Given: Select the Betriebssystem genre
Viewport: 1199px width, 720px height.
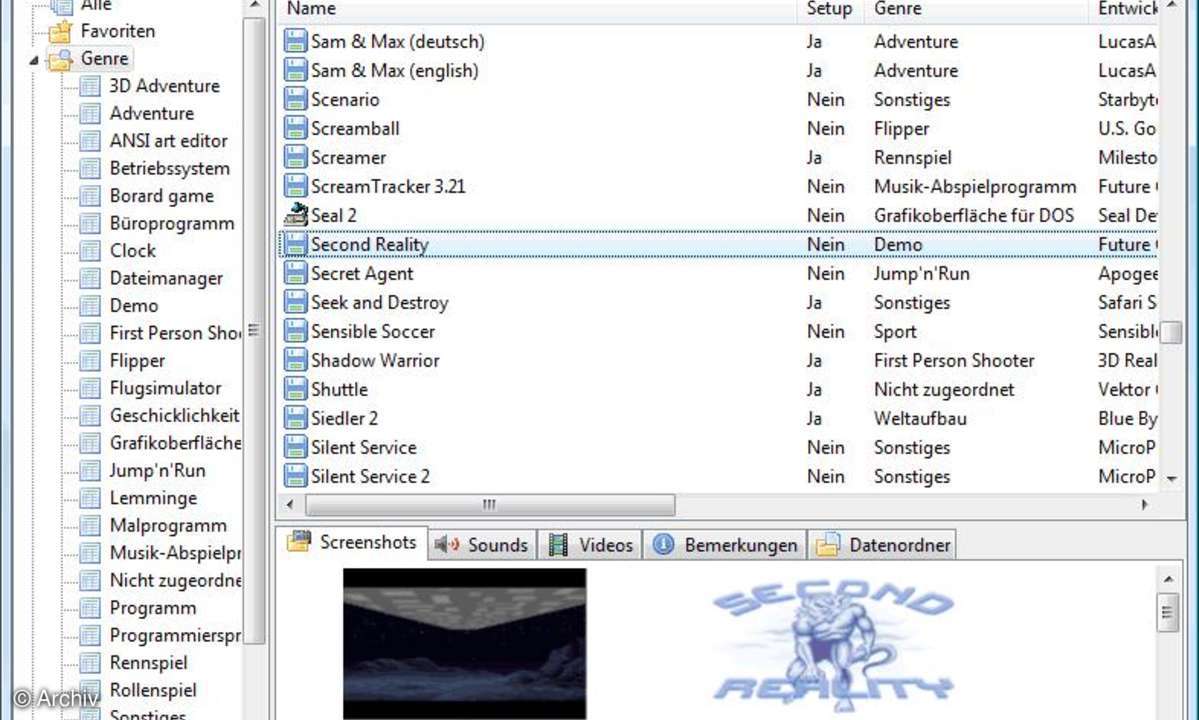Looking at the screenshot, I should click(170, 168).
